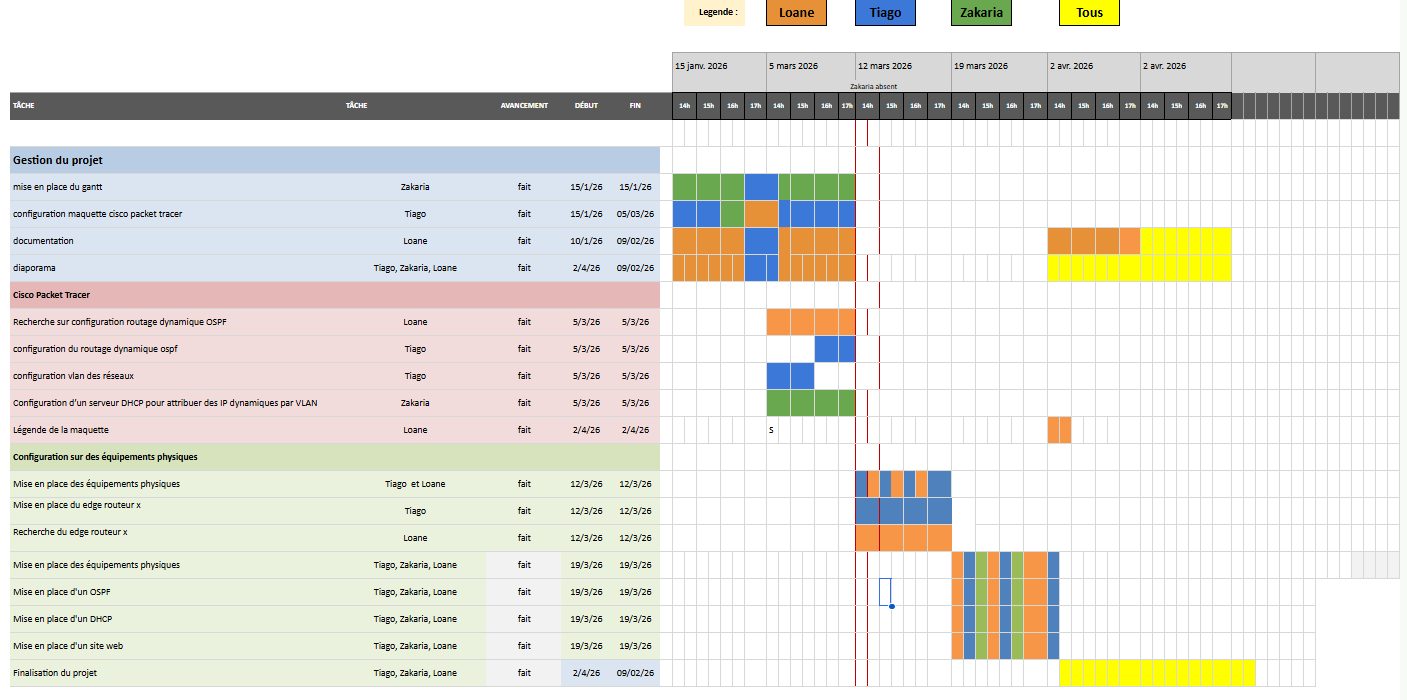Select 'configuration du routage dynamique ospf' task
This screenshot has height=700, width=1407.
pyautogui.click(x=95, y=349)
